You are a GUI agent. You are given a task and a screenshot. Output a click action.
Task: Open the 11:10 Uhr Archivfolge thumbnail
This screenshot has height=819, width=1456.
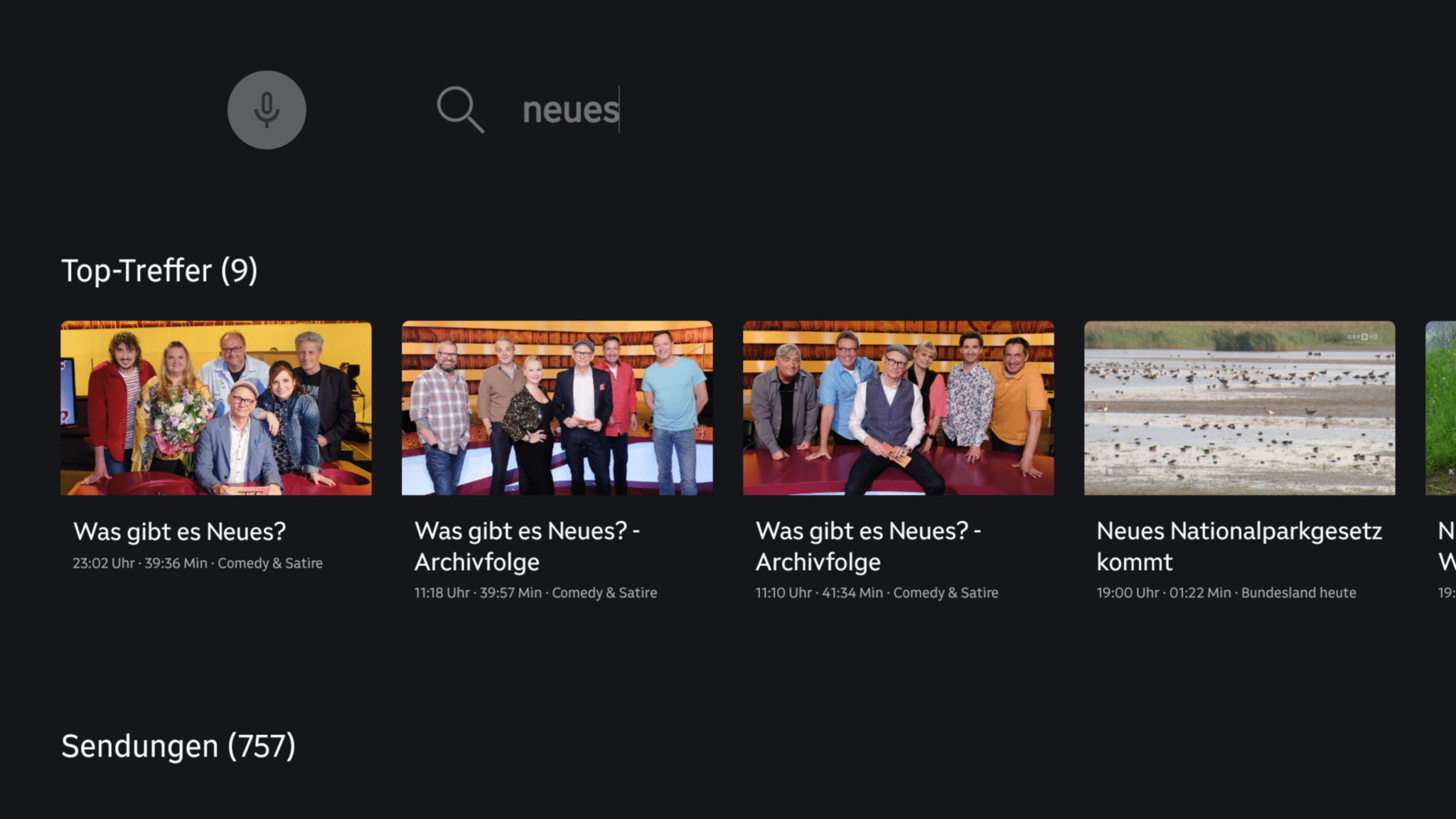(899, 408)
